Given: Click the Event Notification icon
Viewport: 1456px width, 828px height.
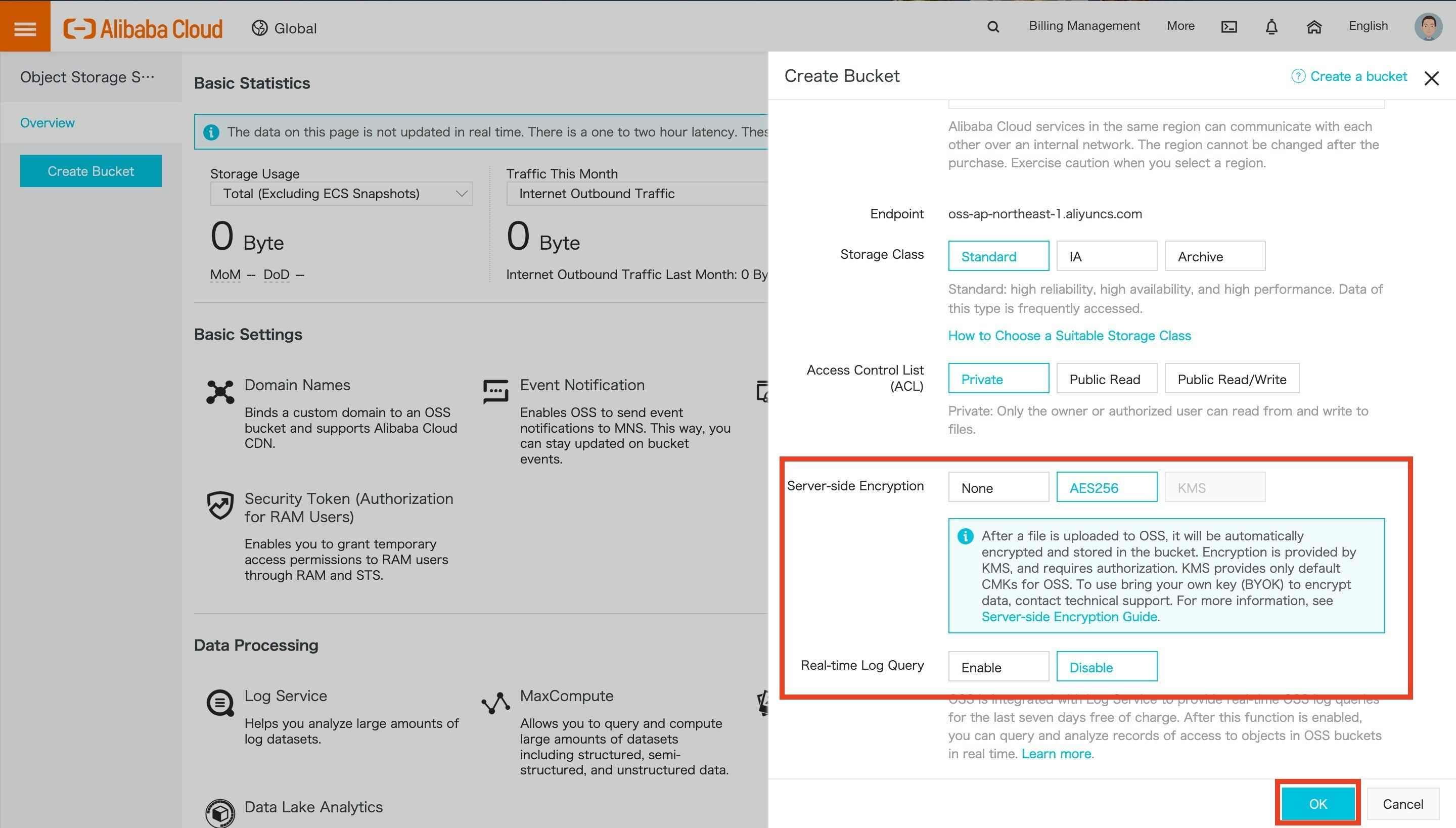Looking at the screenshot, I should (x=495, y=392).
